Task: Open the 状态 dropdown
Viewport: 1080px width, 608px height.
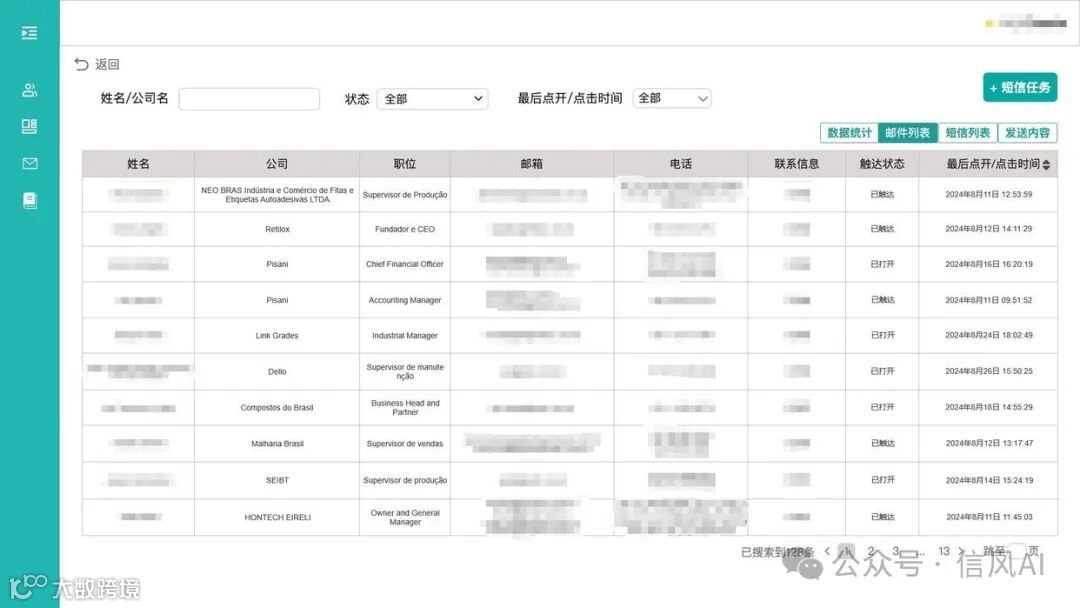Action: point(433,98)
